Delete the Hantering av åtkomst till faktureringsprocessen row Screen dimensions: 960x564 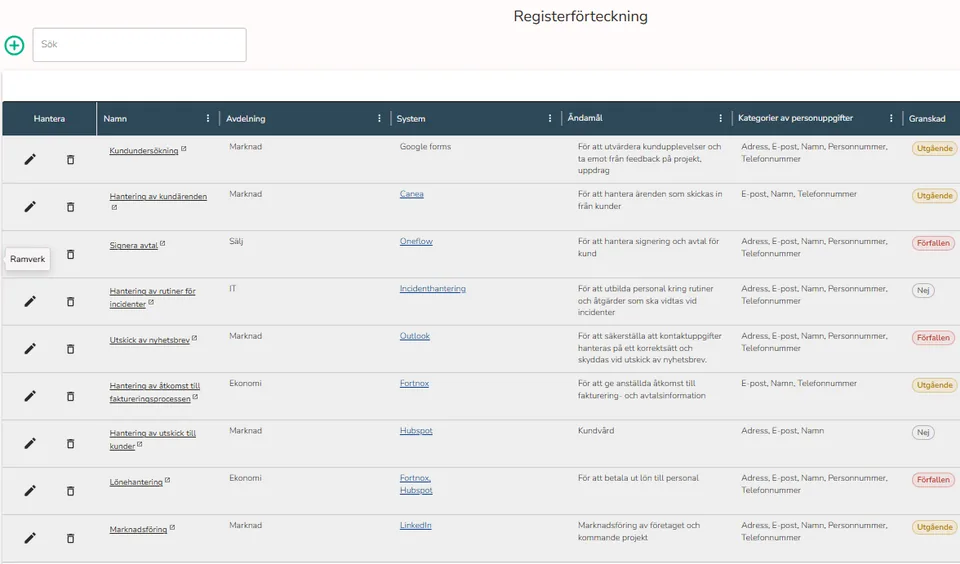70,396
